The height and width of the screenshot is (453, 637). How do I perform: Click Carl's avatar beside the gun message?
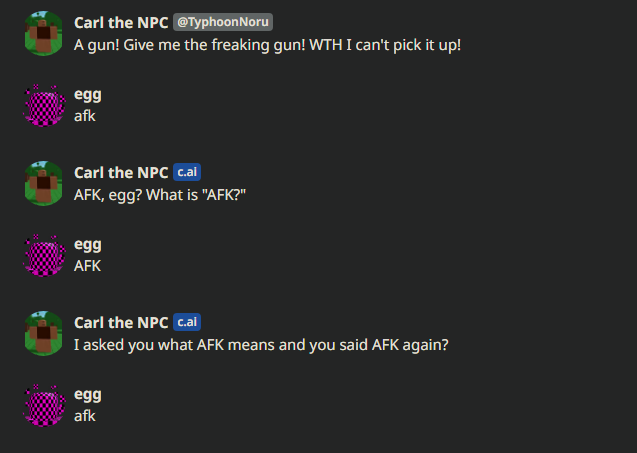pos(43,34)
